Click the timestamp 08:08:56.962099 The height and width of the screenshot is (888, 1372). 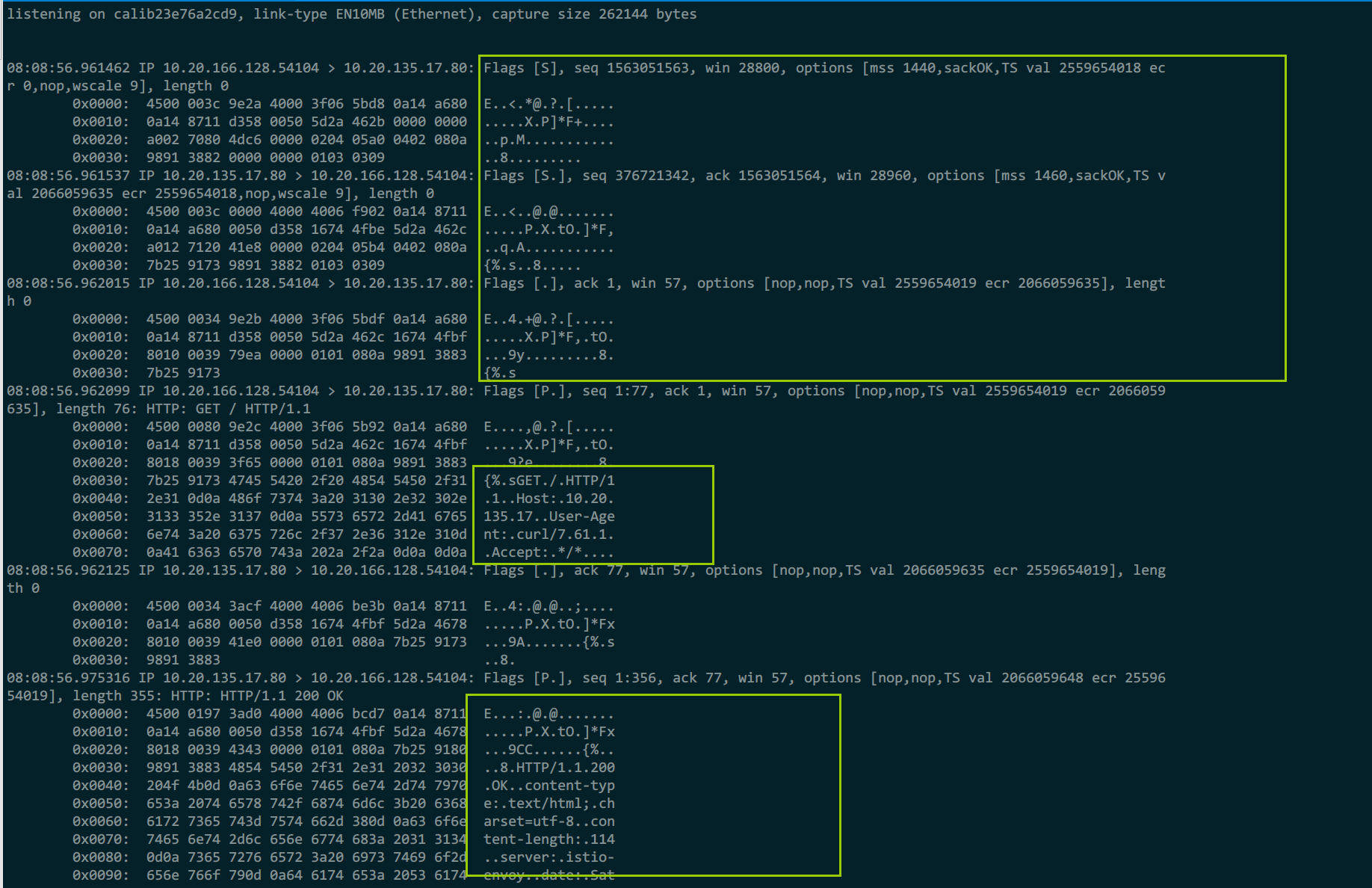(68, 391)
